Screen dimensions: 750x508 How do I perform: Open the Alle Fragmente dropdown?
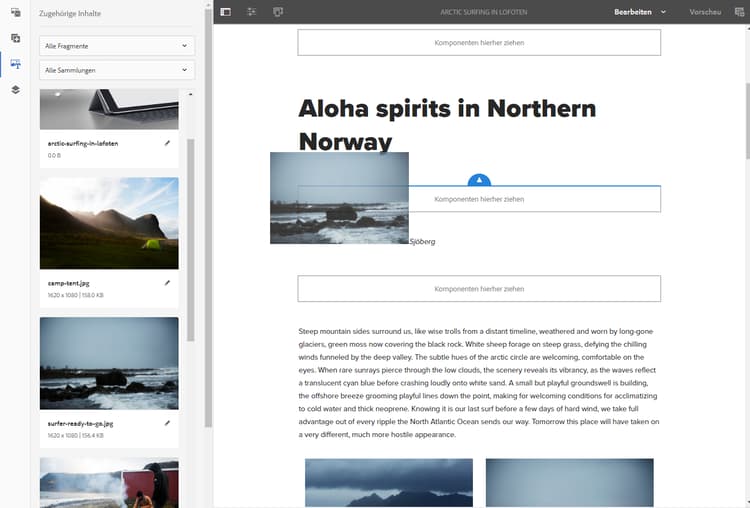[x=117, y=46]
